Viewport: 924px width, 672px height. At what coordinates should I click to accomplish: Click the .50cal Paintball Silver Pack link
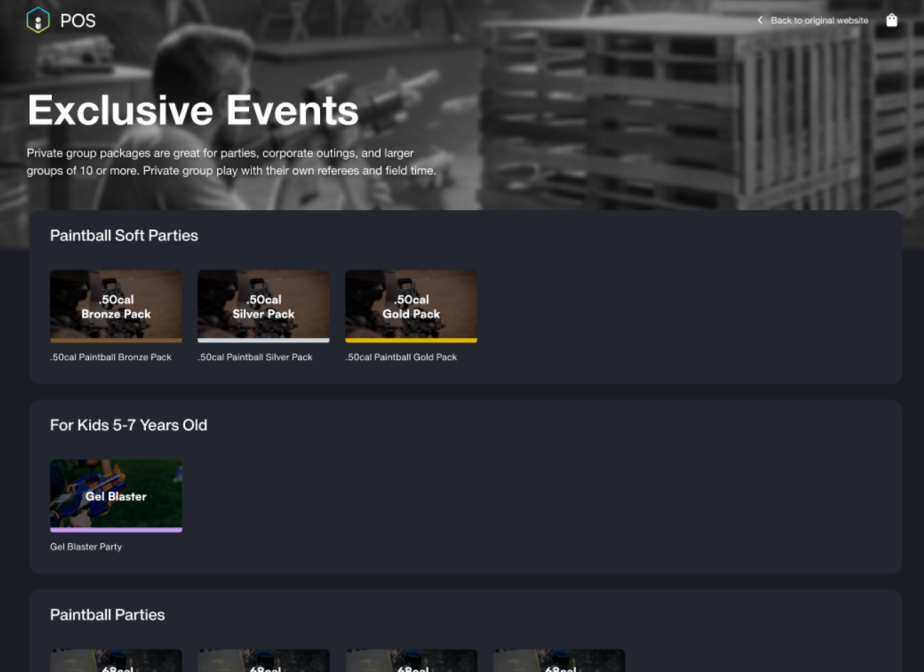tap(255, 356)
